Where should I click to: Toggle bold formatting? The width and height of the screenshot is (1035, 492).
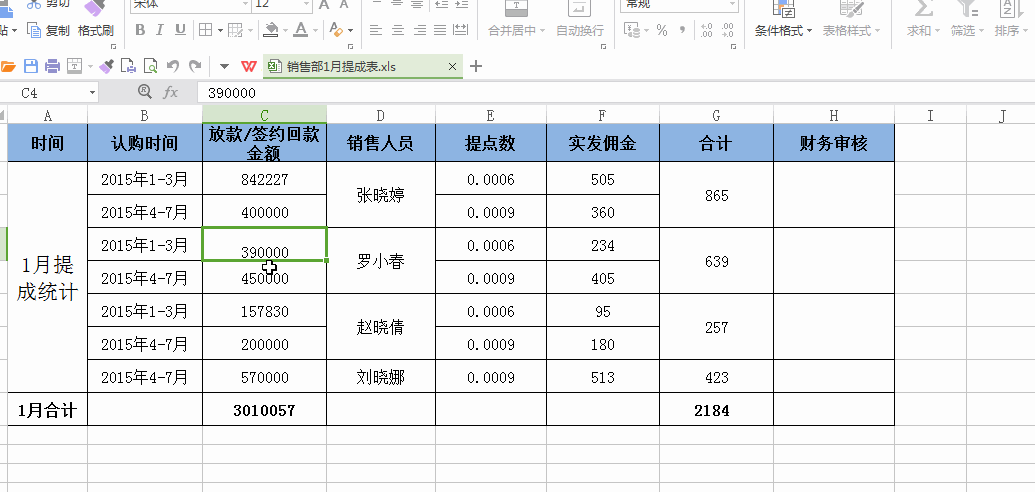(140, 30)
